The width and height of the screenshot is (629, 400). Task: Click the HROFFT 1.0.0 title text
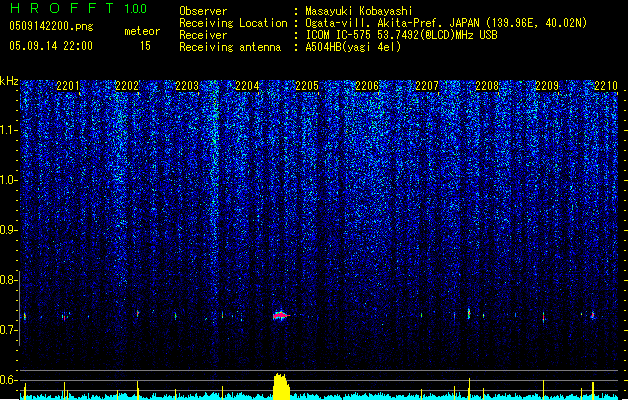(x=78, y=8)
